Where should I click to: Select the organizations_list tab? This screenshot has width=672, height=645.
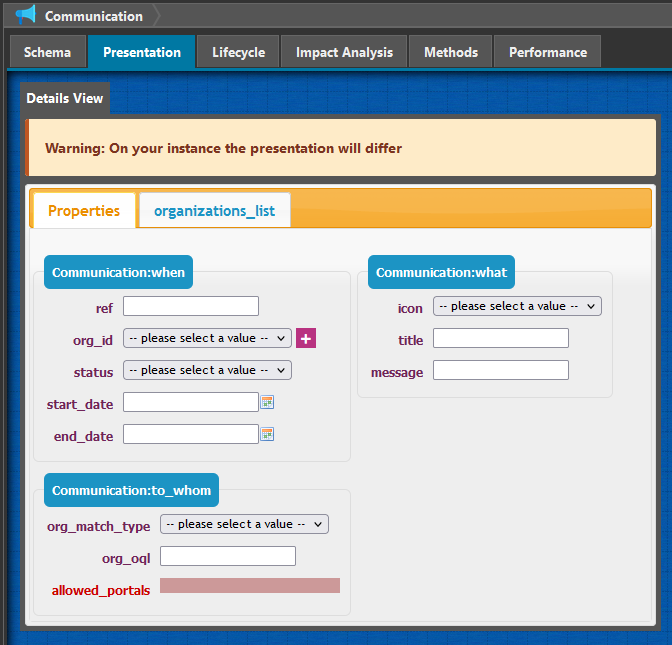click(214, 211)
